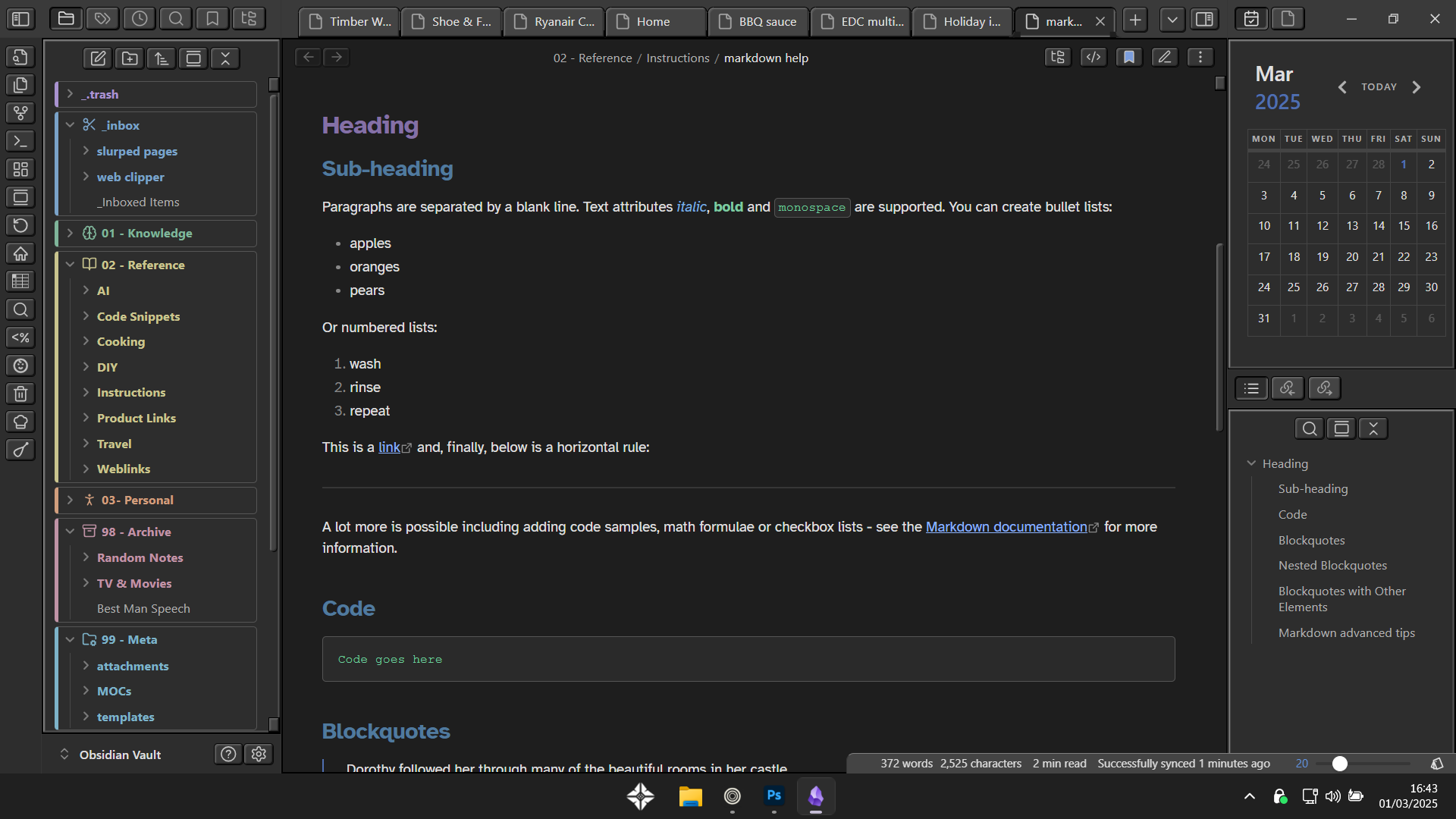Click the chef hat ribbon icon
The height and width of the screenshot is (819, 1456).
(x=20, y=422)
